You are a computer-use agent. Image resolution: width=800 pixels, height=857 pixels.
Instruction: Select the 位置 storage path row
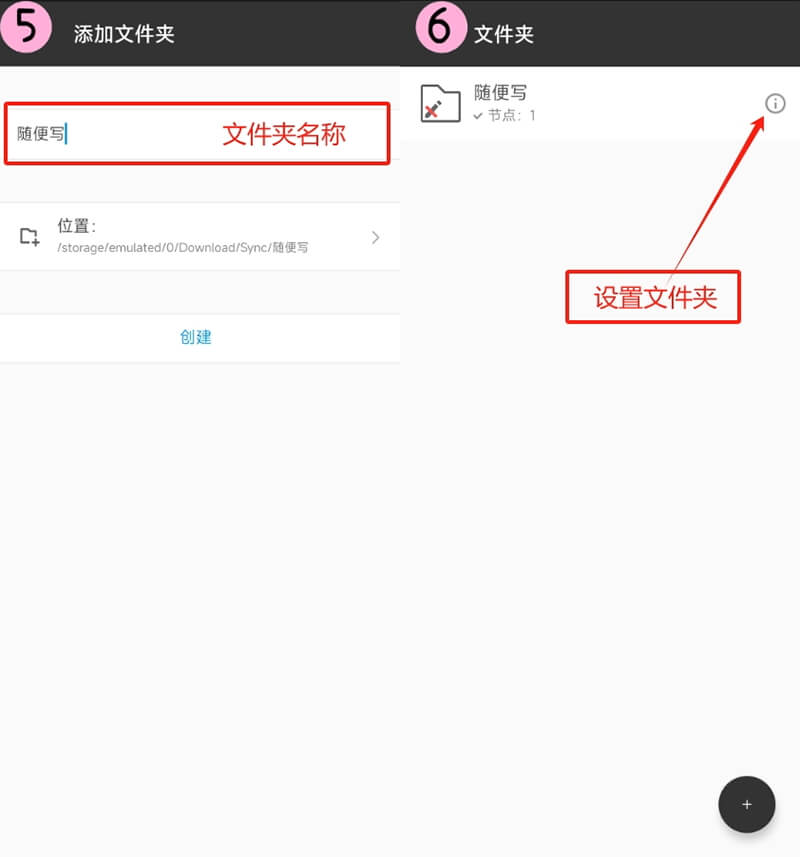tap(200, 237)
